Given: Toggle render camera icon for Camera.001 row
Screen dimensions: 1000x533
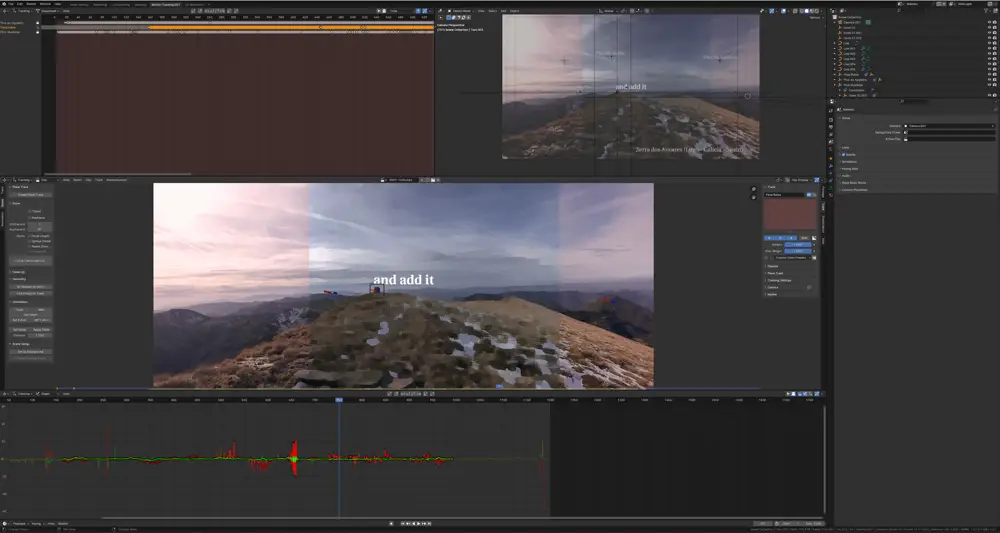Looking at the screenshot, I should coord(995,22).
